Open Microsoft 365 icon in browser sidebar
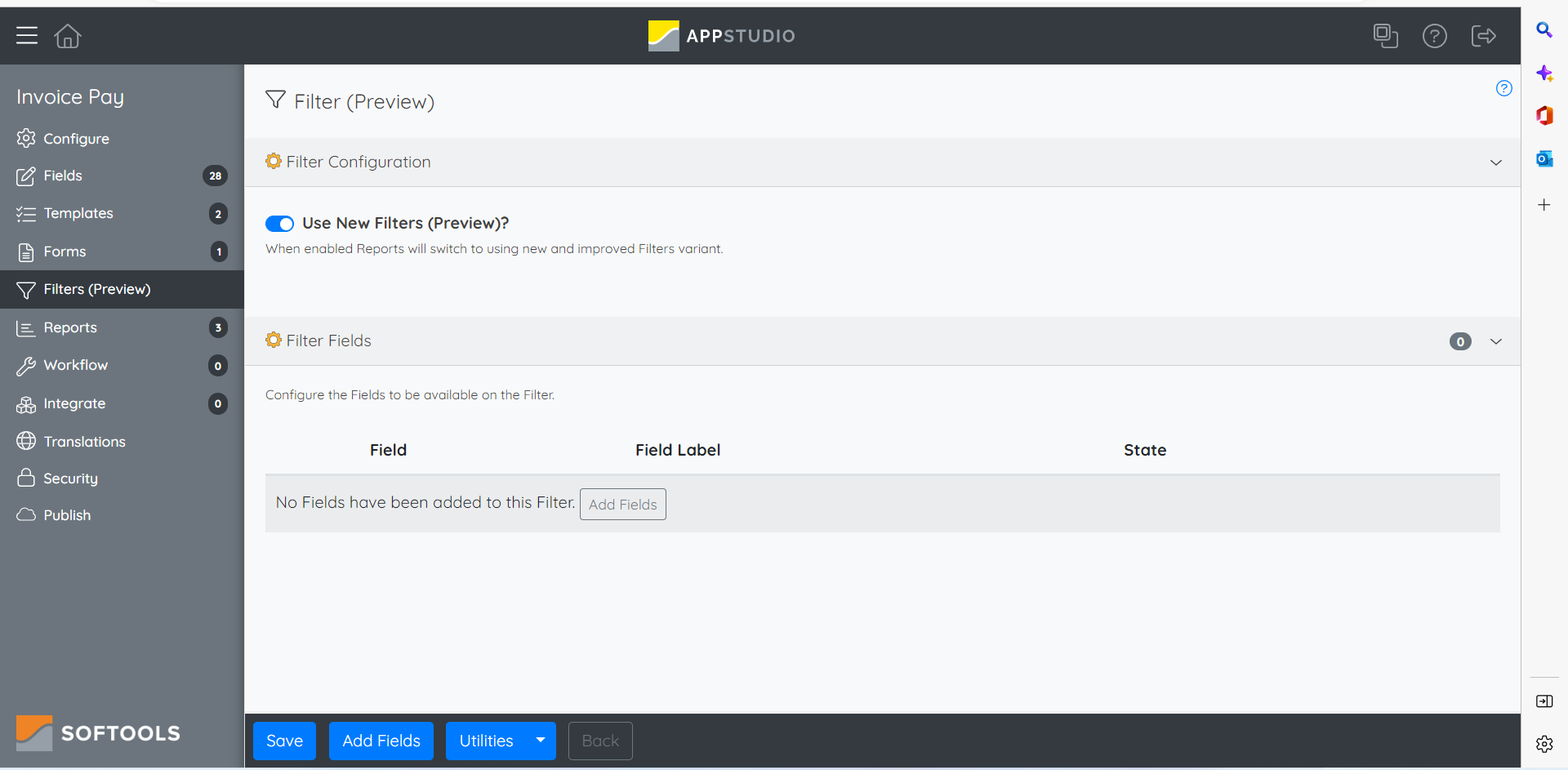Viewport: 1568px width, 770px height. (x=1543, y=116)
